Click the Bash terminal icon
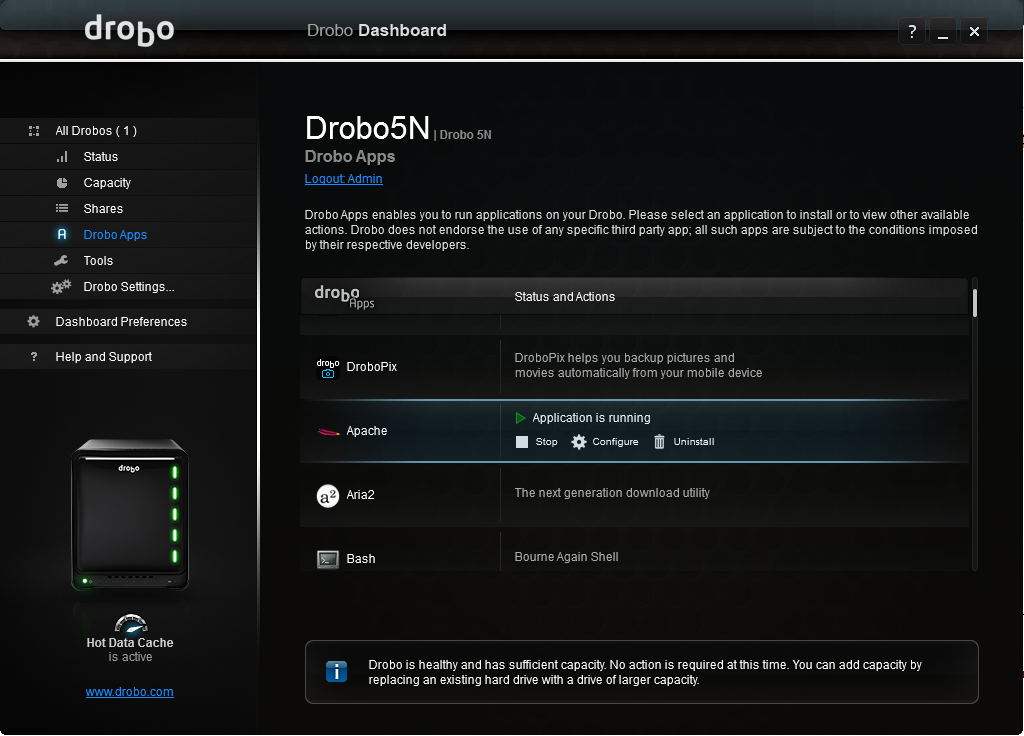The height and width of the screenshot is (736, 1024). 328,558
